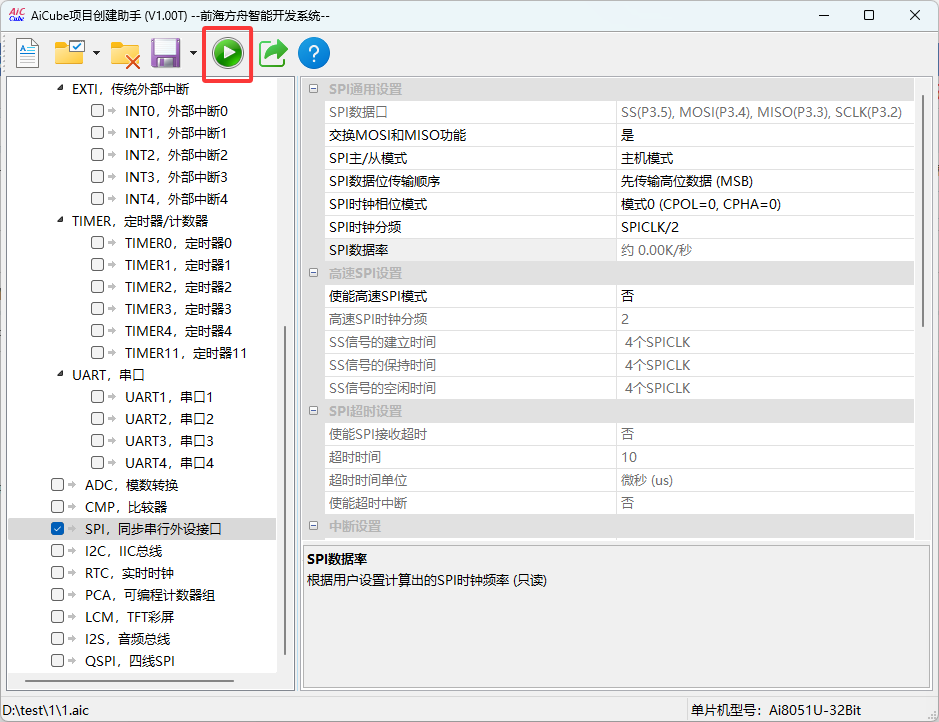Click the arrow icon beside RTC 实时时钟
939x722 pixels.
[72, 573]
